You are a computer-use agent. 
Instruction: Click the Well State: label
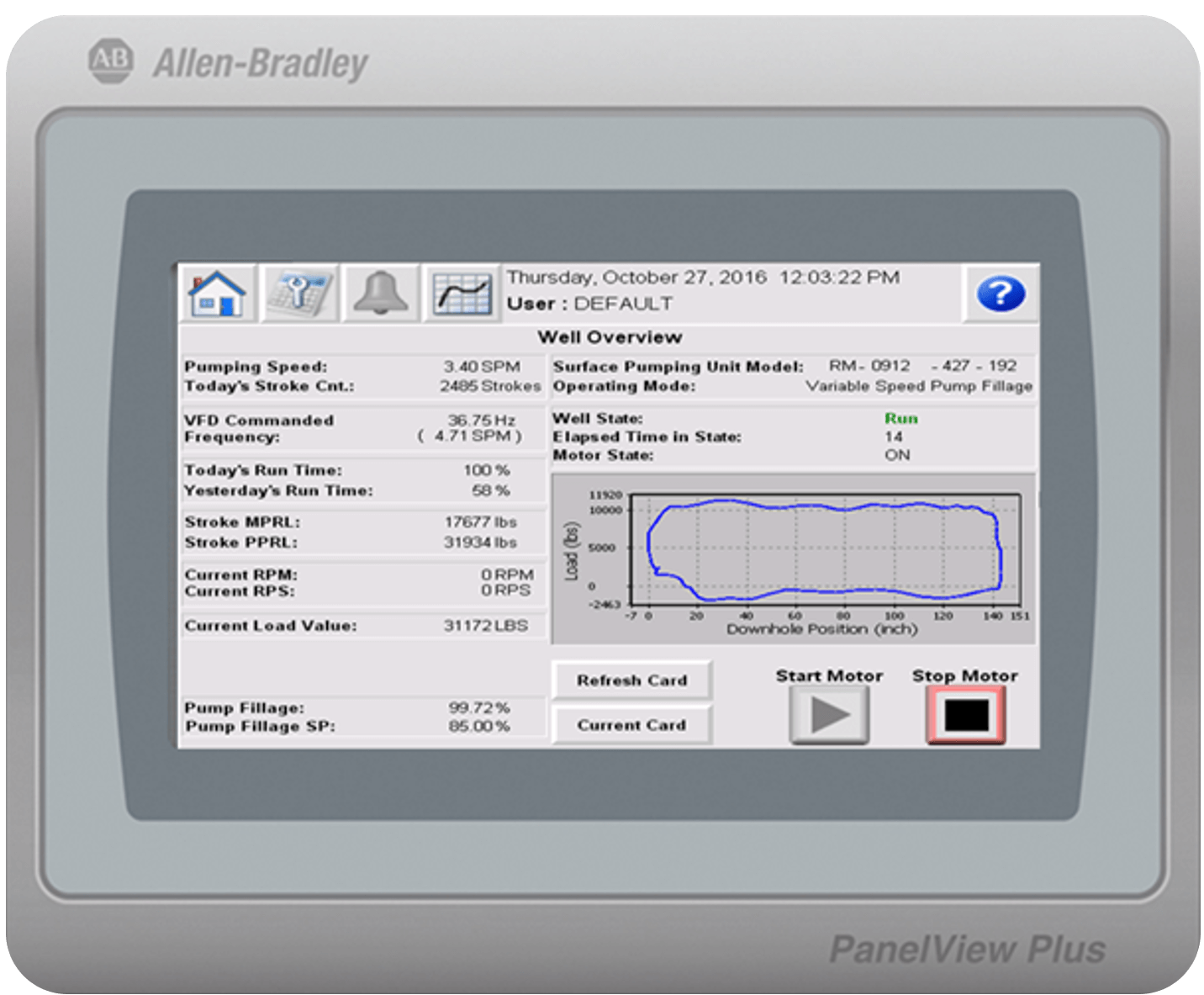(x=598, y=418)
